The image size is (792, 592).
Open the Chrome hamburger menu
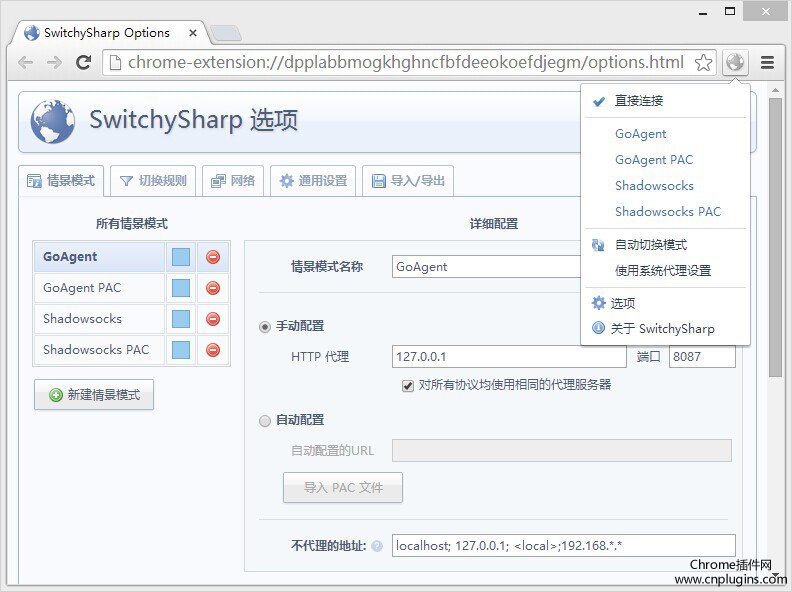[x=767, y=63]
